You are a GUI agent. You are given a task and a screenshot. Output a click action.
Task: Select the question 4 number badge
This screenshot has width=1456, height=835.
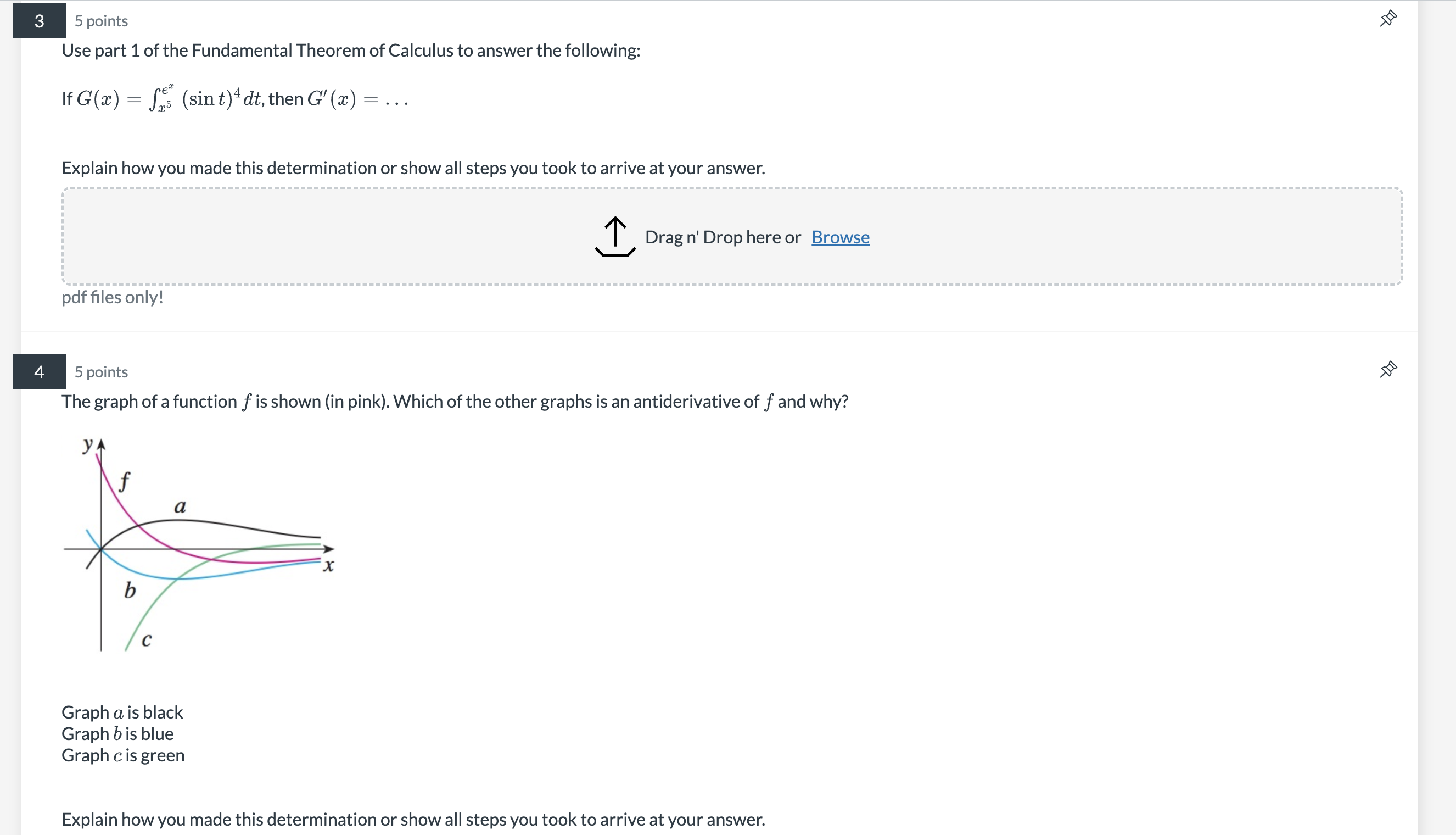(x=39, y=371)
